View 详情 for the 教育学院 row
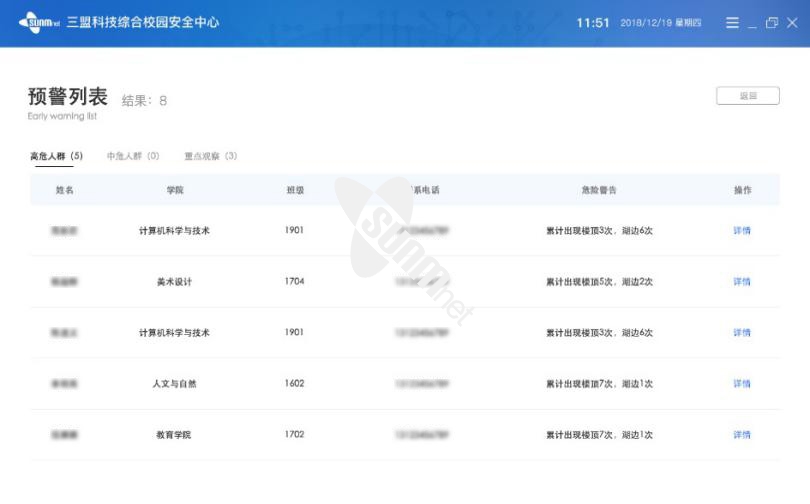810x504 pixels. 741,435
